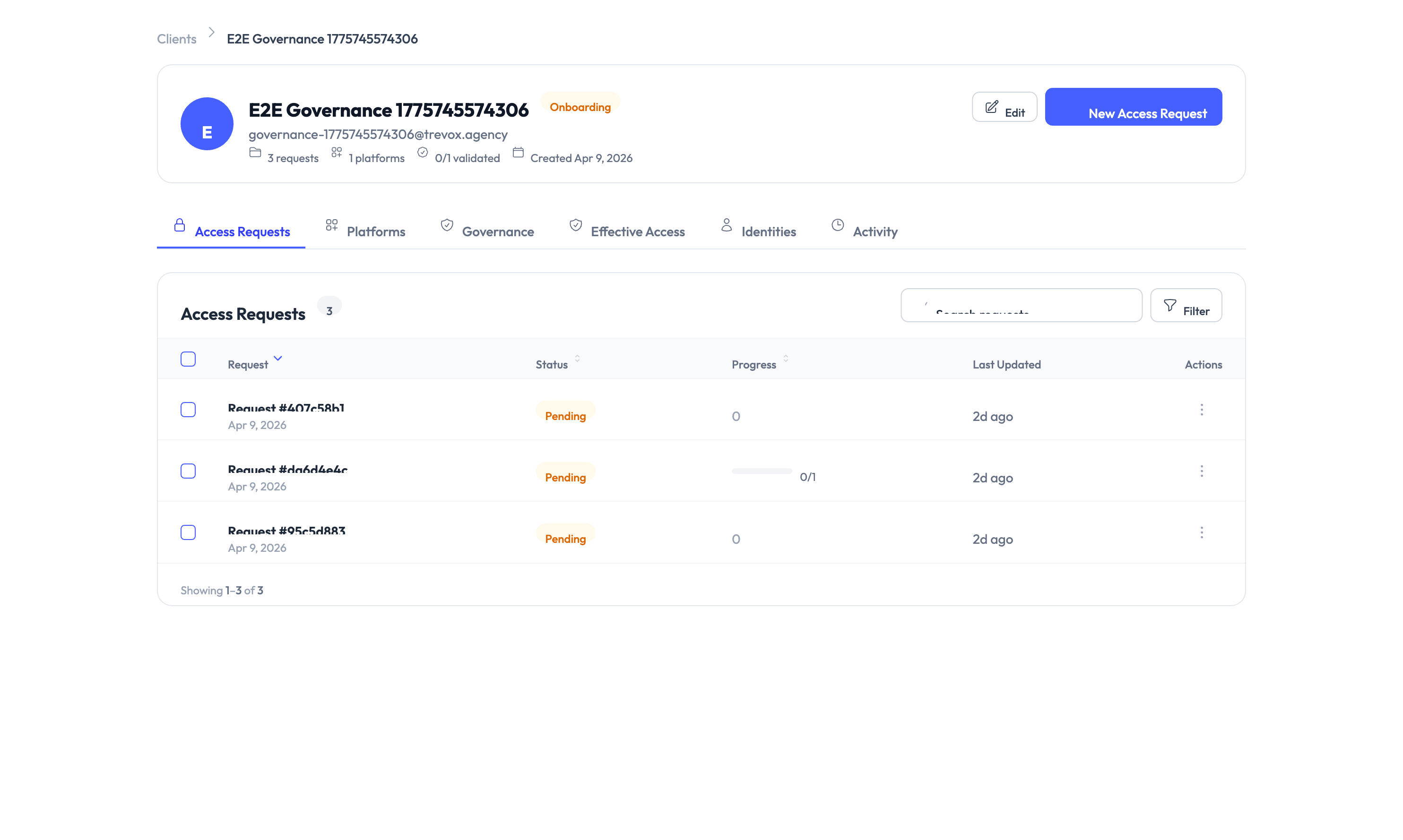Screen dimensions: 1403x840
Task: Click the filter funnel icon
Action: tap(1169, 305)
